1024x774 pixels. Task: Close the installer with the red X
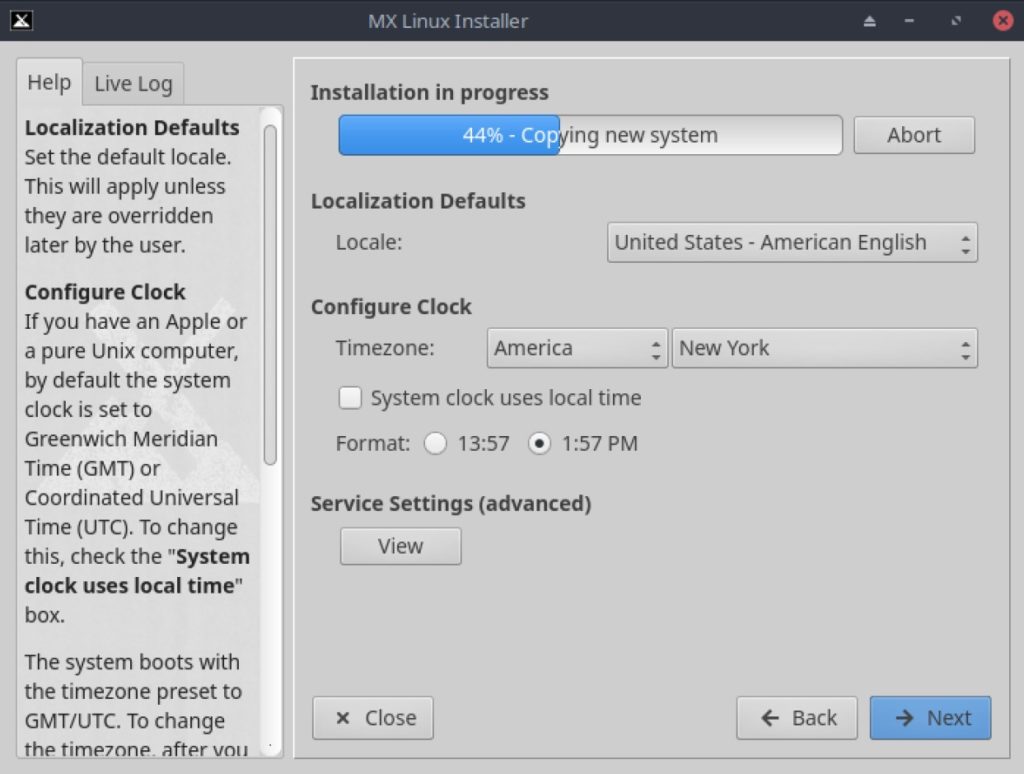click(x=1002, y=21)
